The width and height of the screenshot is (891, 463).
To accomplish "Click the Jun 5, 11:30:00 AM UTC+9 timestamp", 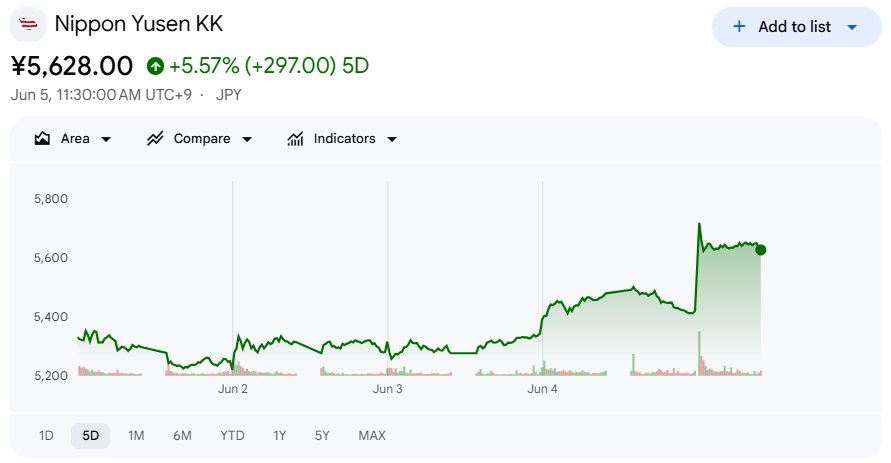I will coord(101,94).
